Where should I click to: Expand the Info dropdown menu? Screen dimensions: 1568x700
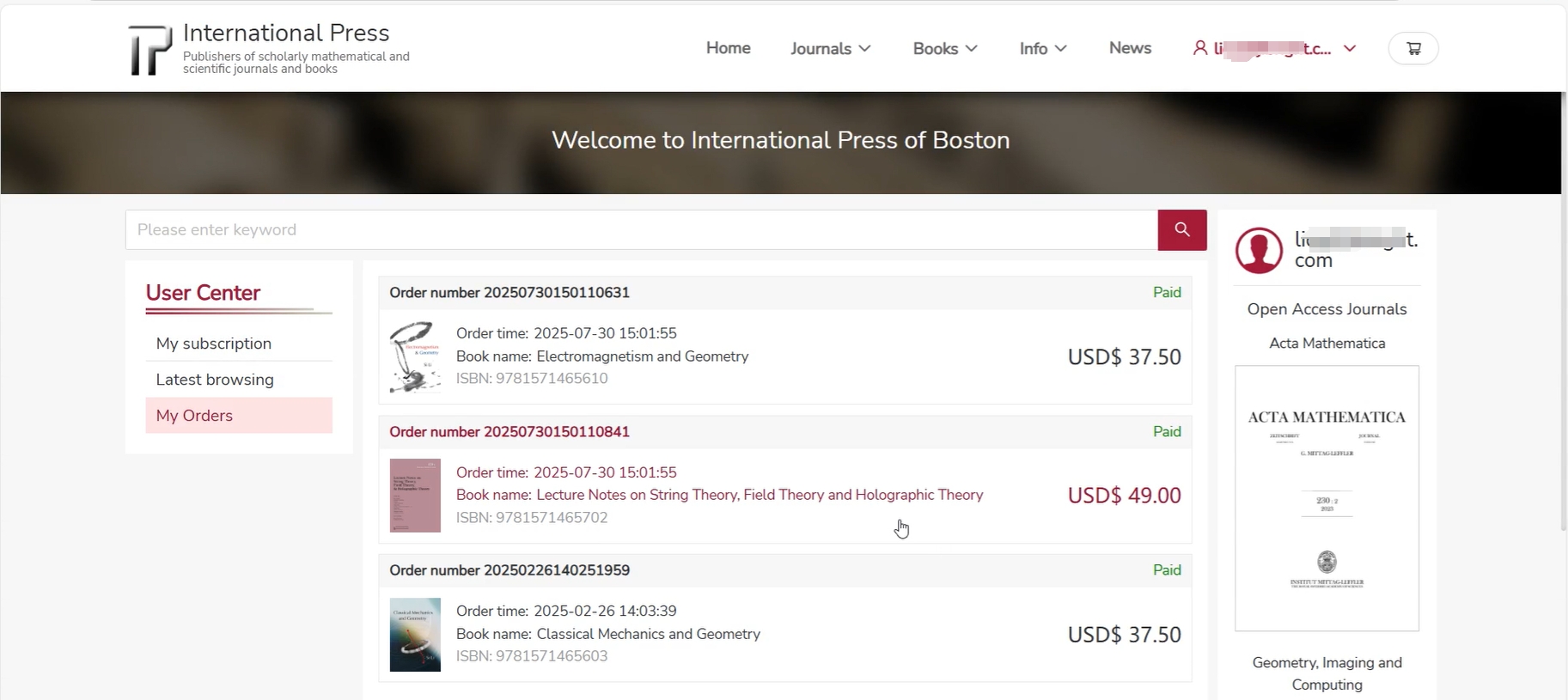coord(1043,49)
